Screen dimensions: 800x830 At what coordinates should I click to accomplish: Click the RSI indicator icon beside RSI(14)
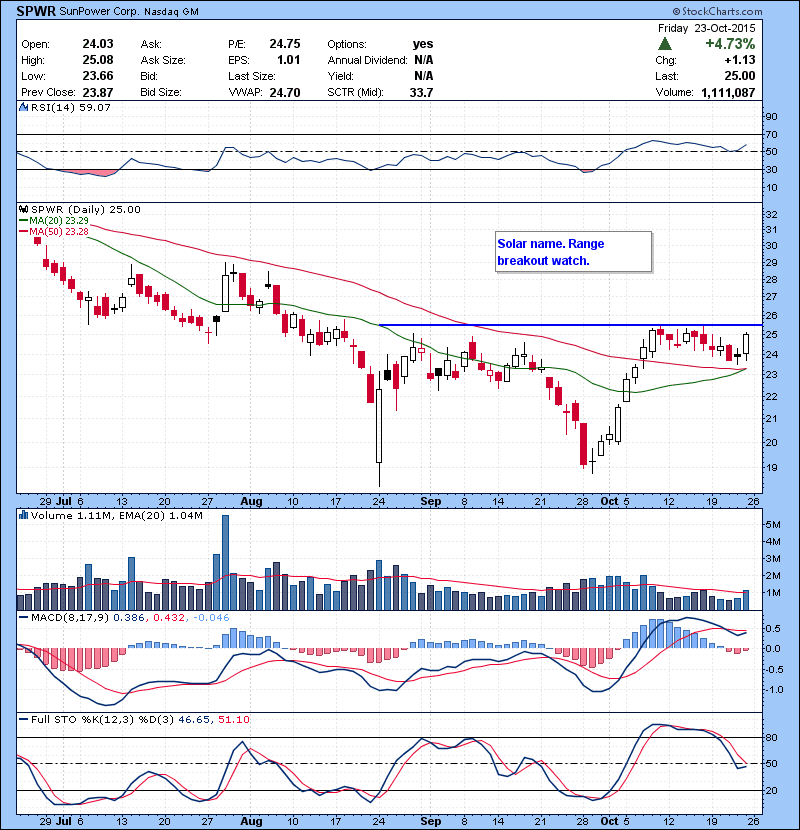tap(24, 107)
